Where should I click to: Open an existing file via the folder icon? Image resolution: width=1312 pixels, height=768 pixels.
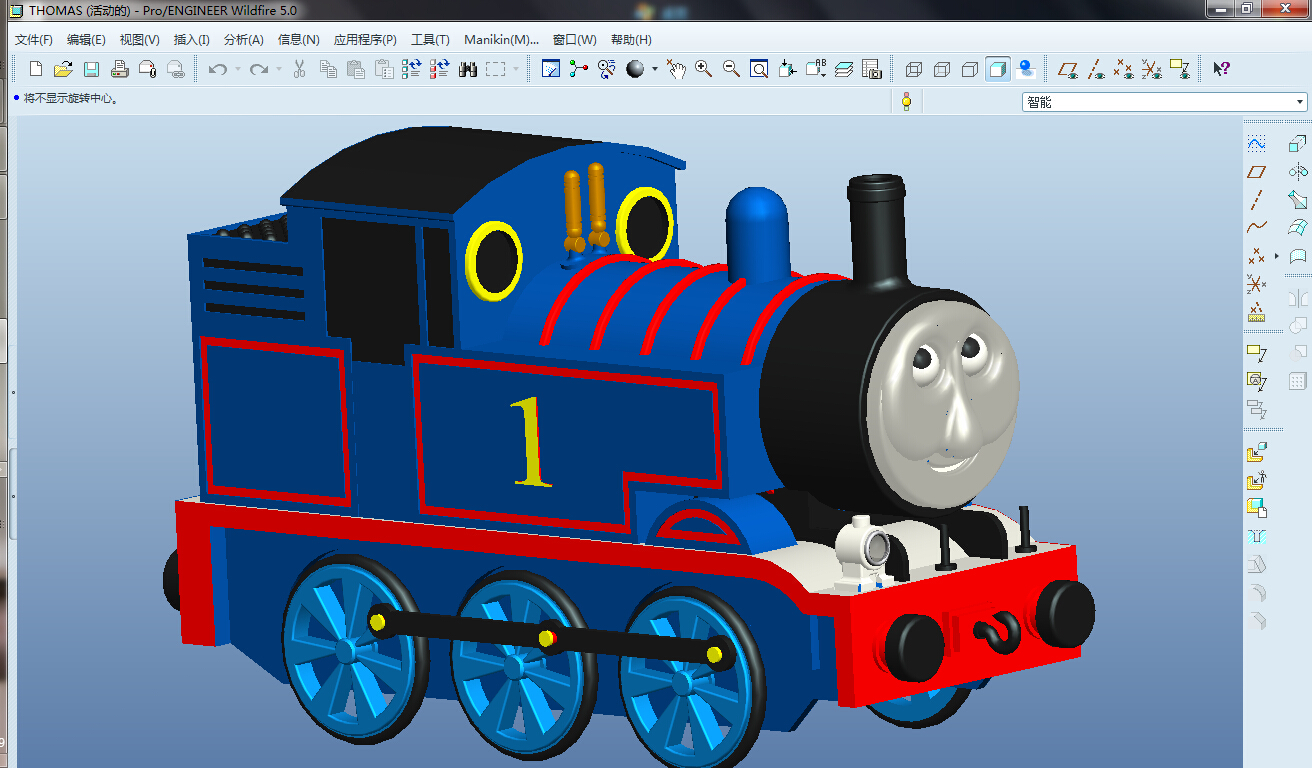[x=63, y=69]
